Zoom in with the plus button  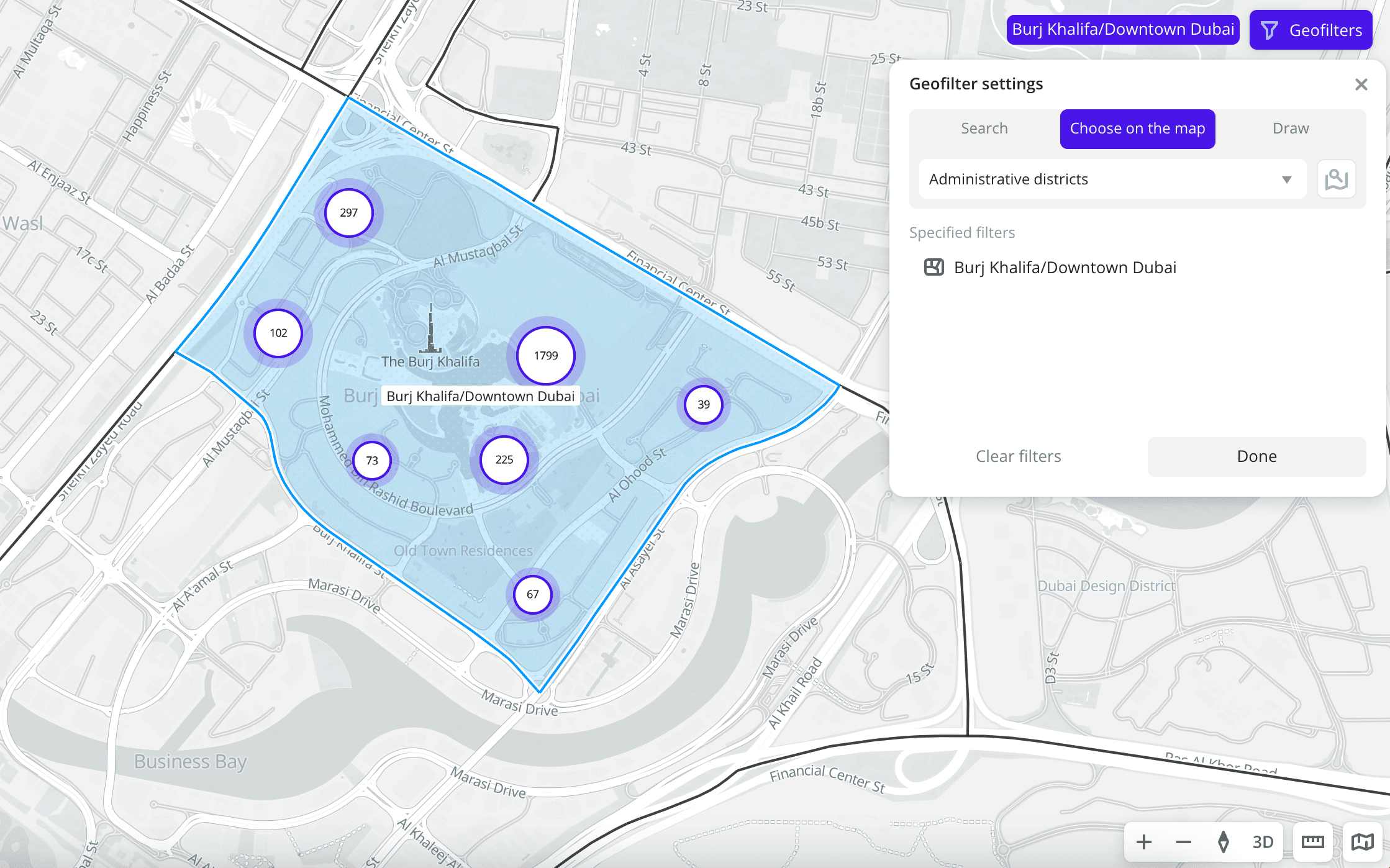(x=1144, y=842)
